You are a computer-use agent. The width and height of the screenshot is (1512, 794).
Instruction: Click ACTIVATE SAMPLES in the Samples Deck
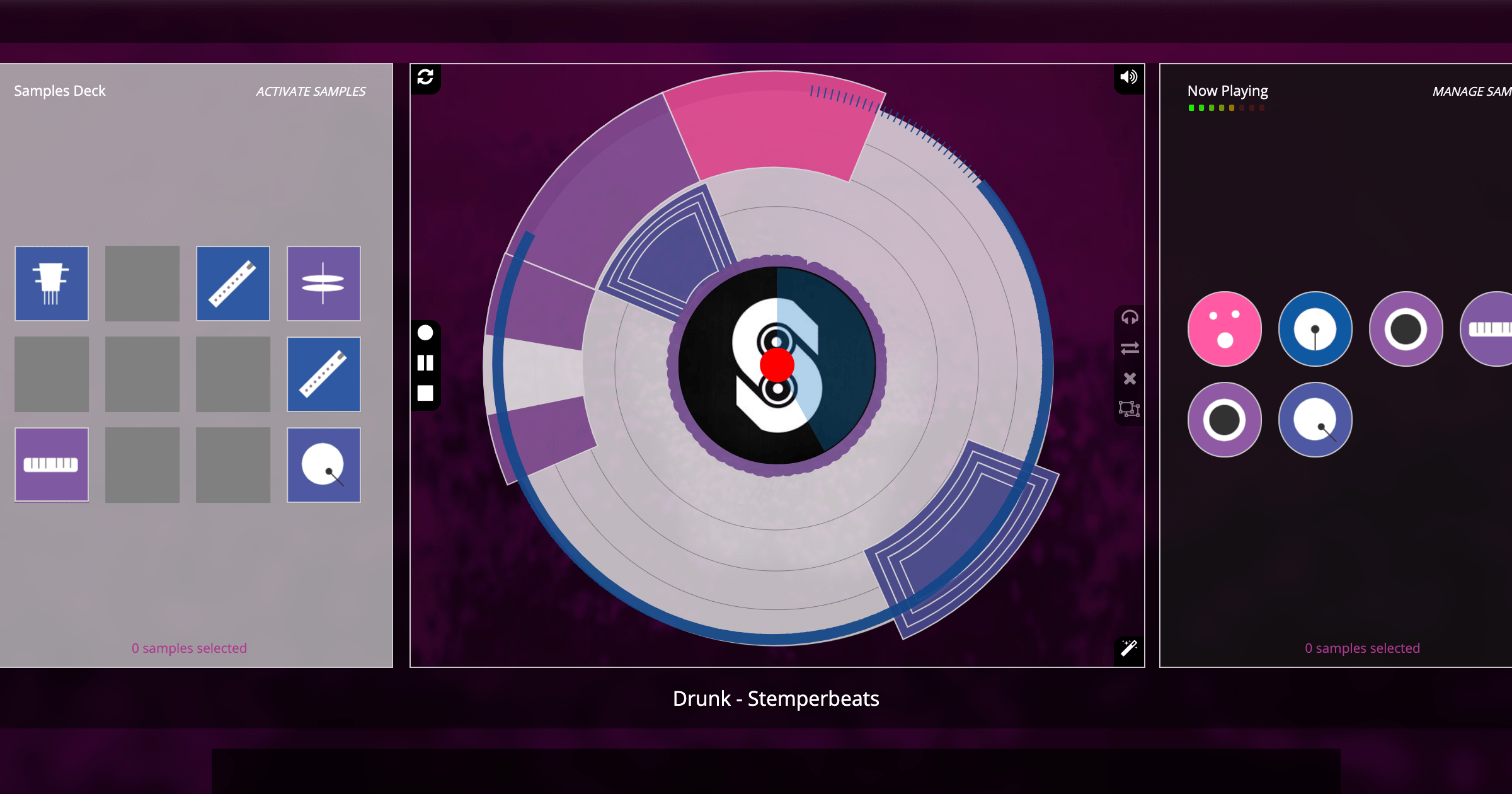(311, 91)
